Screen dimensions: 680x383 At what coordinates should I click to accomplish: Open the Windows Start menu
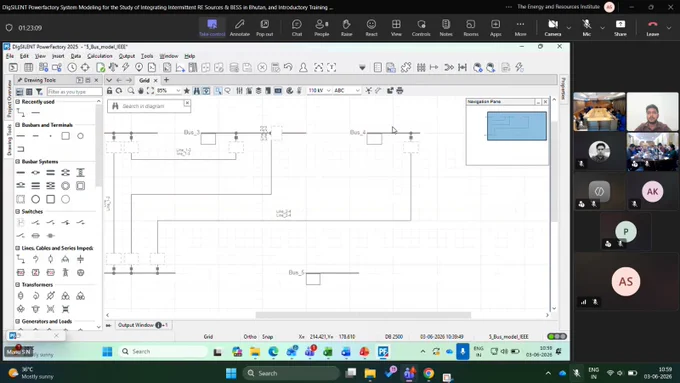[x=231, y=373]
